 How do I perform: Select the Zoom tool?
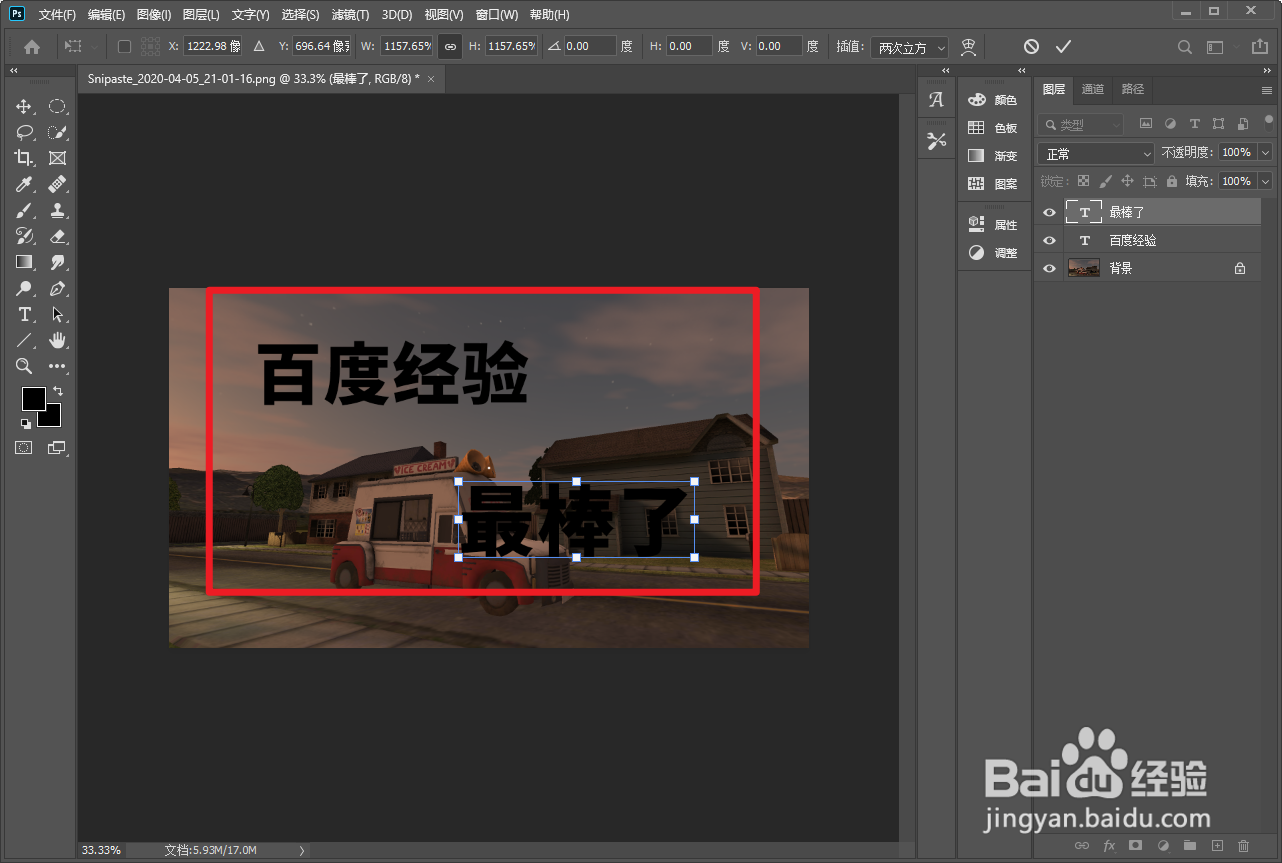click(24, 366)
